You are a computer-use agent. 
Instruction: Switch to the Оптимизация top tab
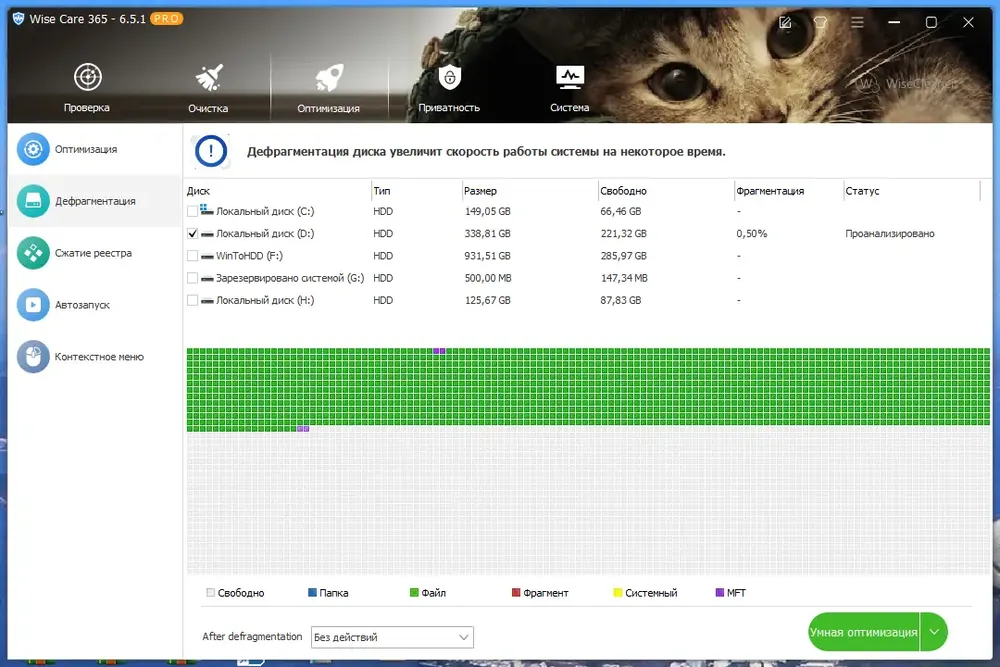pyautogui.click(x=328, y=87)
